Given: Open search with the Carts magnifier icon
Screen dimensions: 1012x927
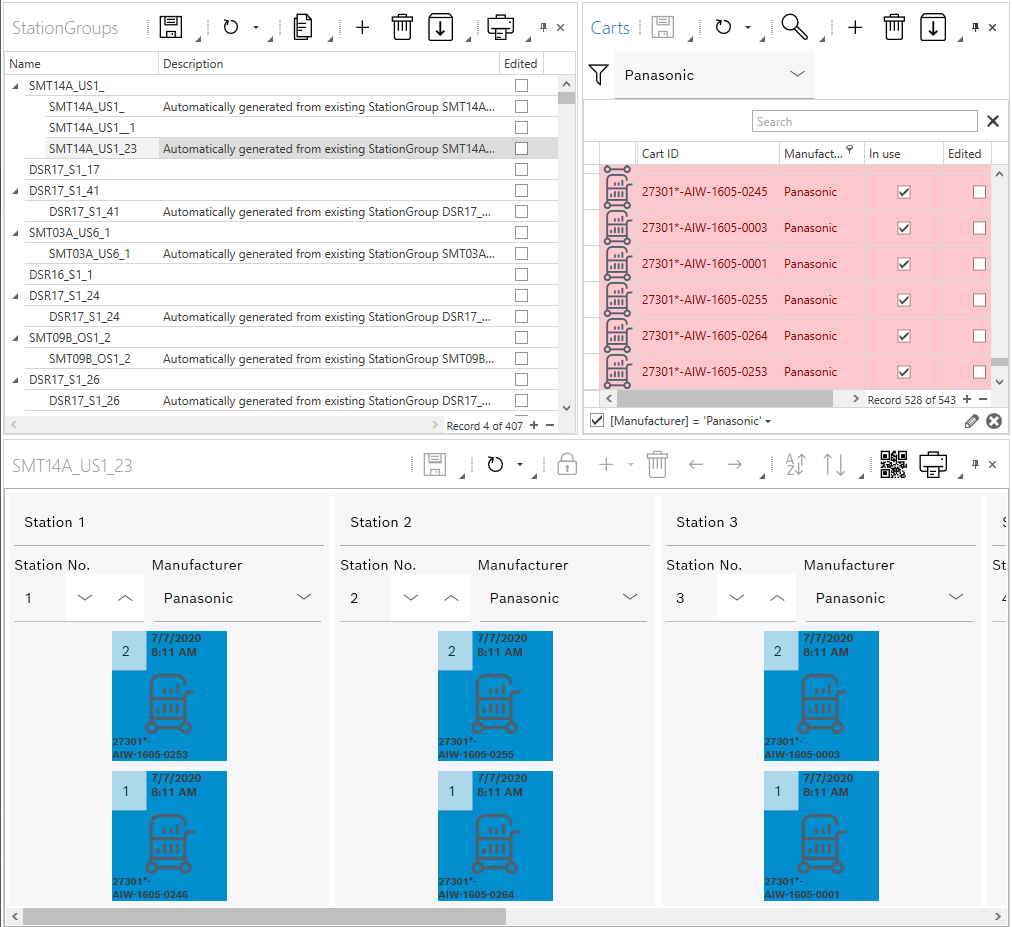Looking at the screenshot, I should click(x=794, y=27).
